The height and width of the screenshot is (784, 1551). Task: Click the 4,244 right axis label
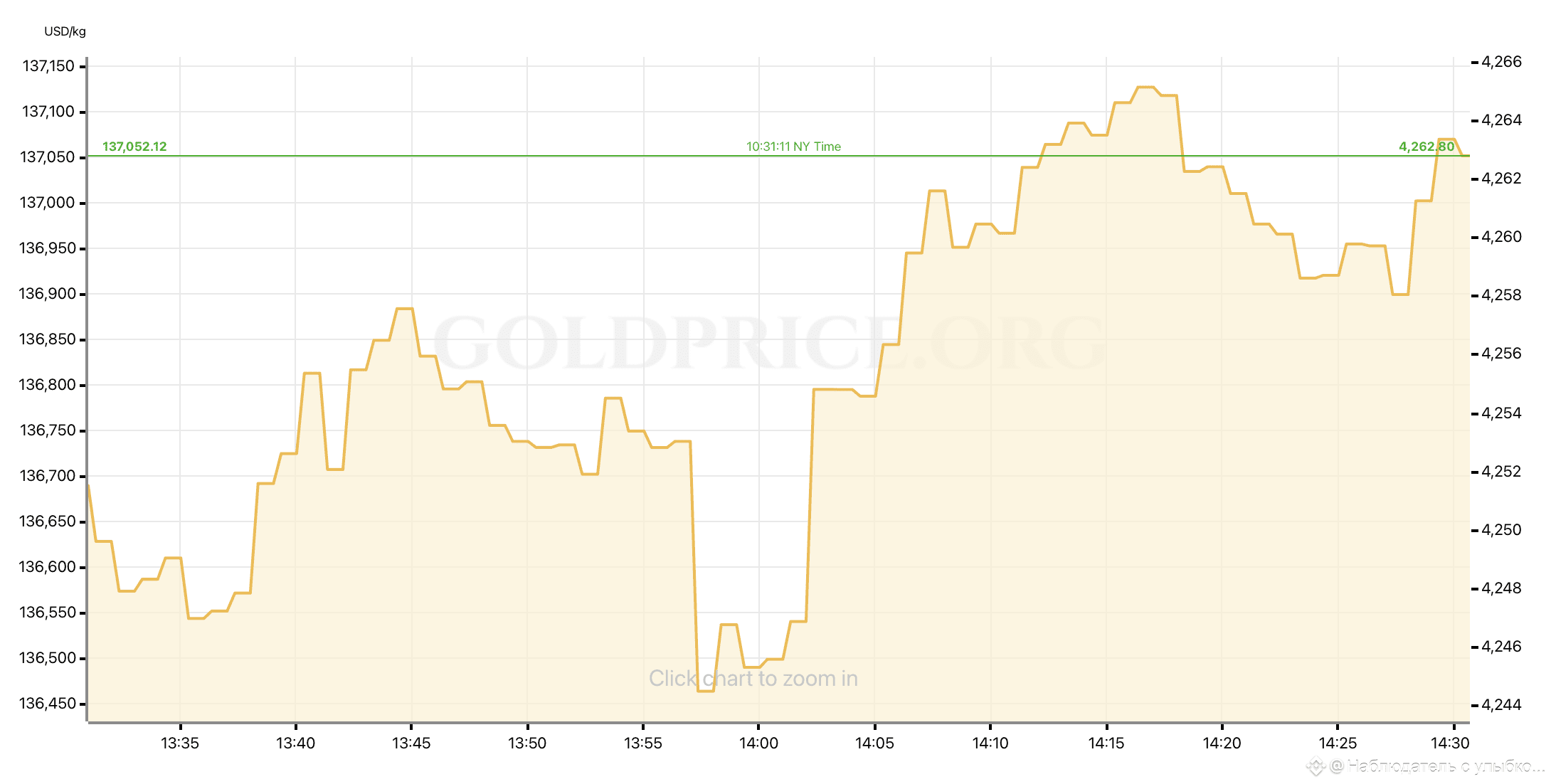pyautogui.click(x=1501, y=705)
